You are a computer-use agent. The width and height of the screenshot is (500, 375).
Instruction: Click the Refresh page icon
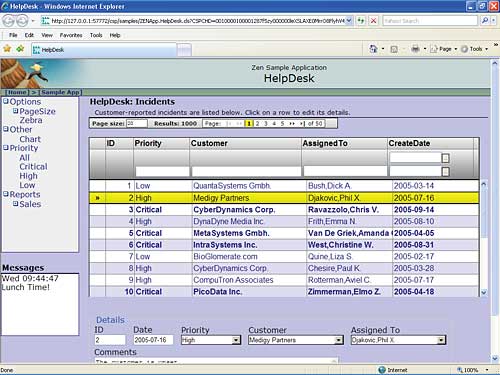tap(361, 21)
